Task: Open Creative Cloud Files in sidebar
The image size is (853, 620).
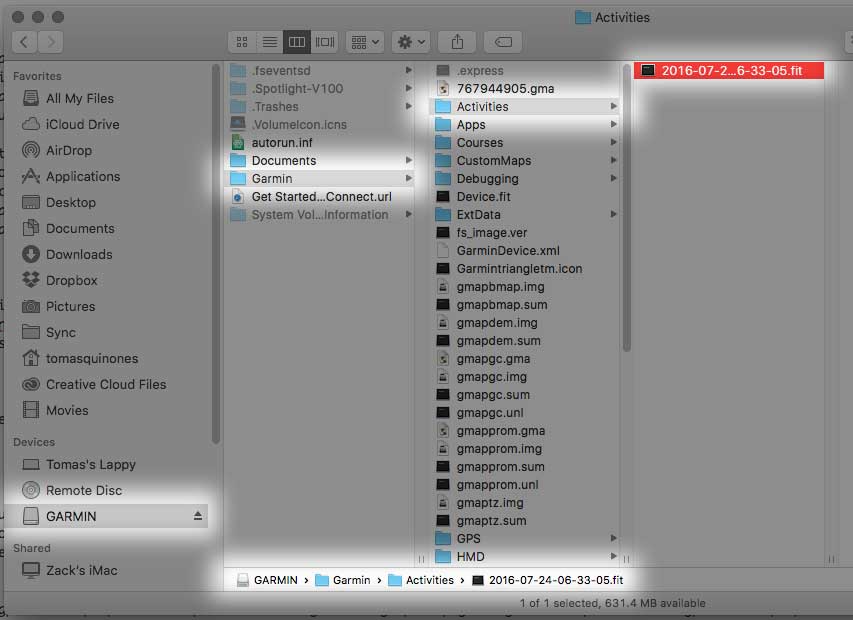Action: point(94,385)
